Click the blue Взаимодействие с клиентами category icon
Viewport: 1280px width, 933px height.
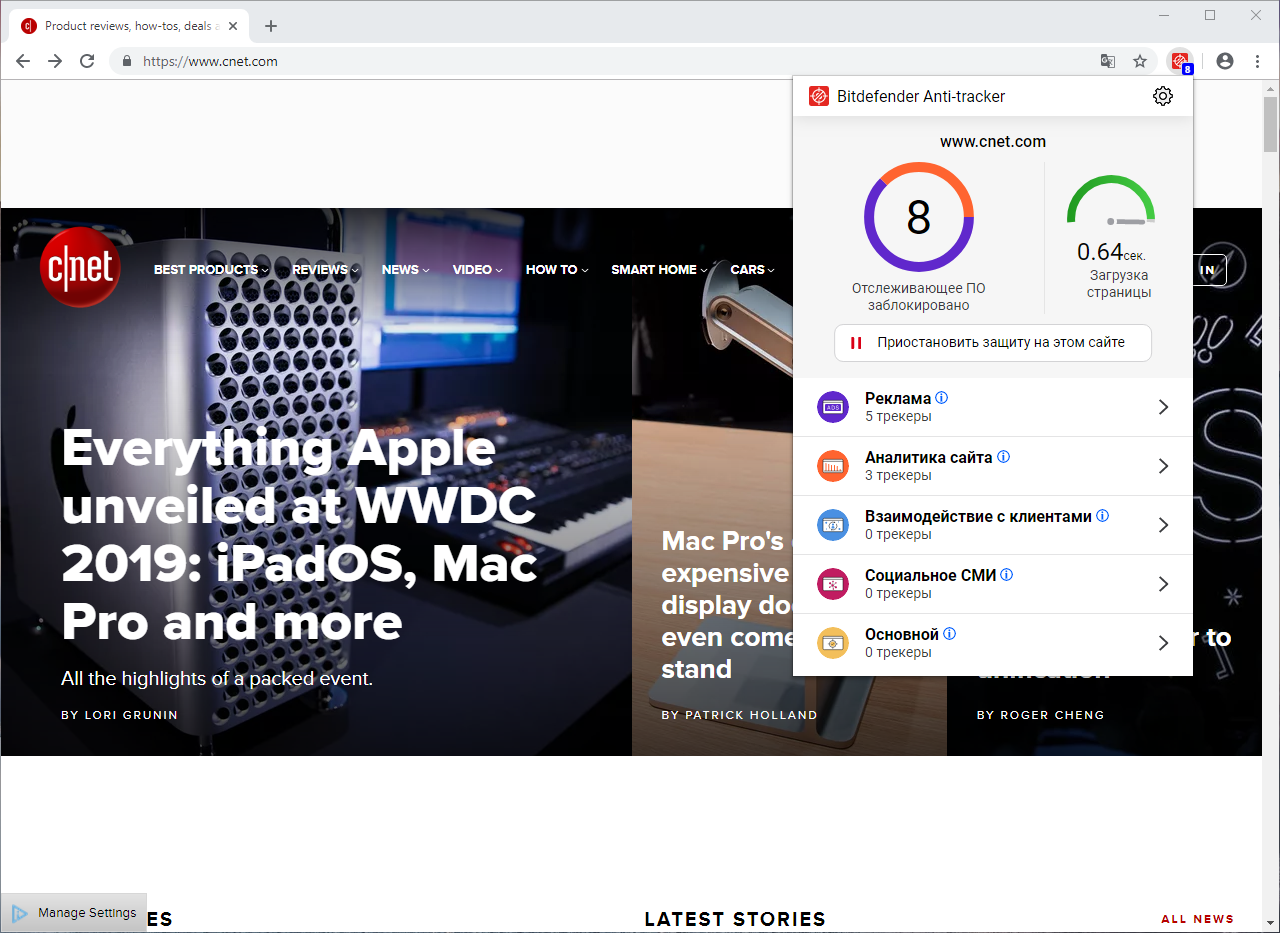point(833,525)
